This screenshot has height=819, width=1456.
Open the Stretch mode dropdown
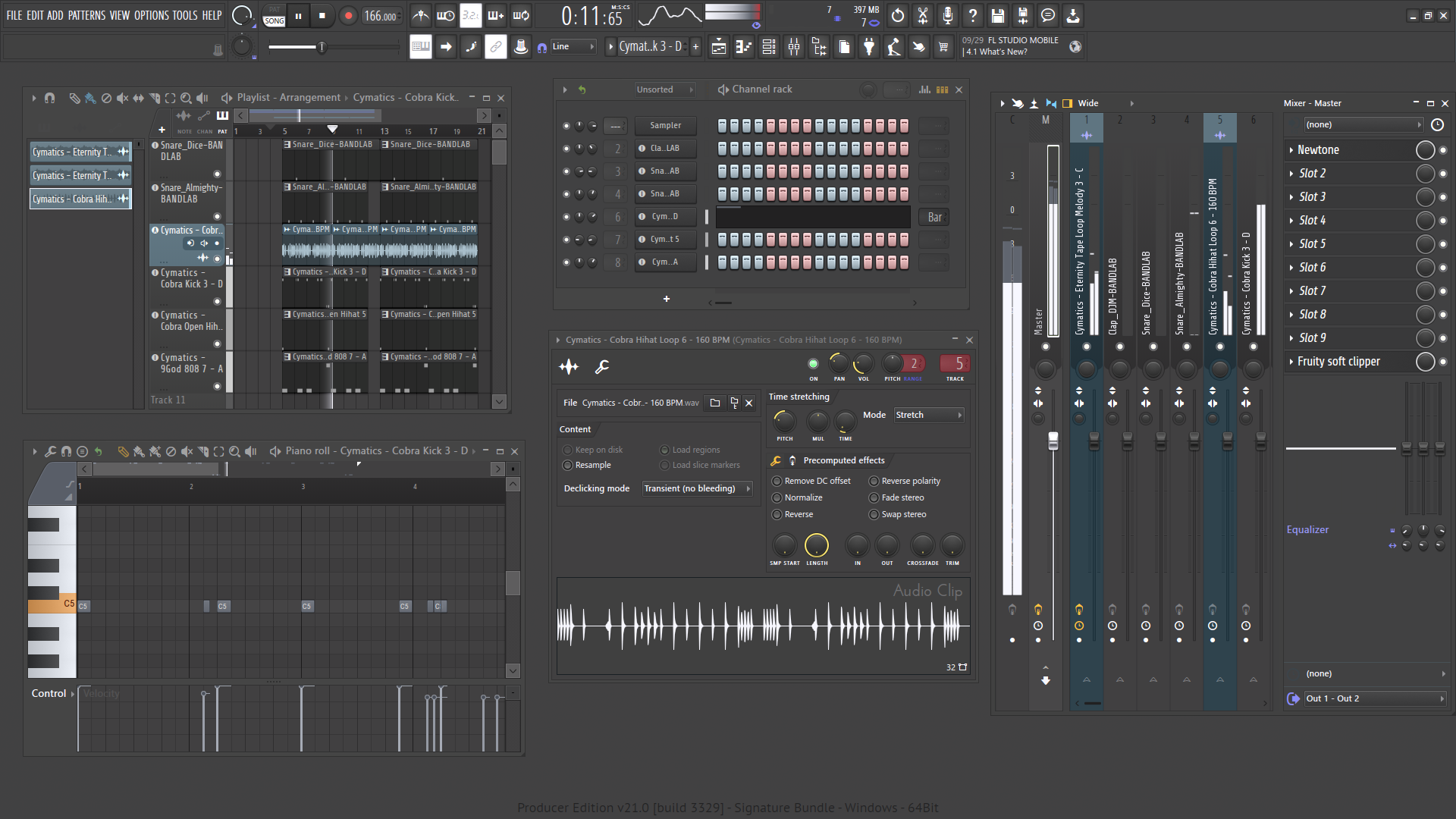pyautogui.click(x=928, y=415)
